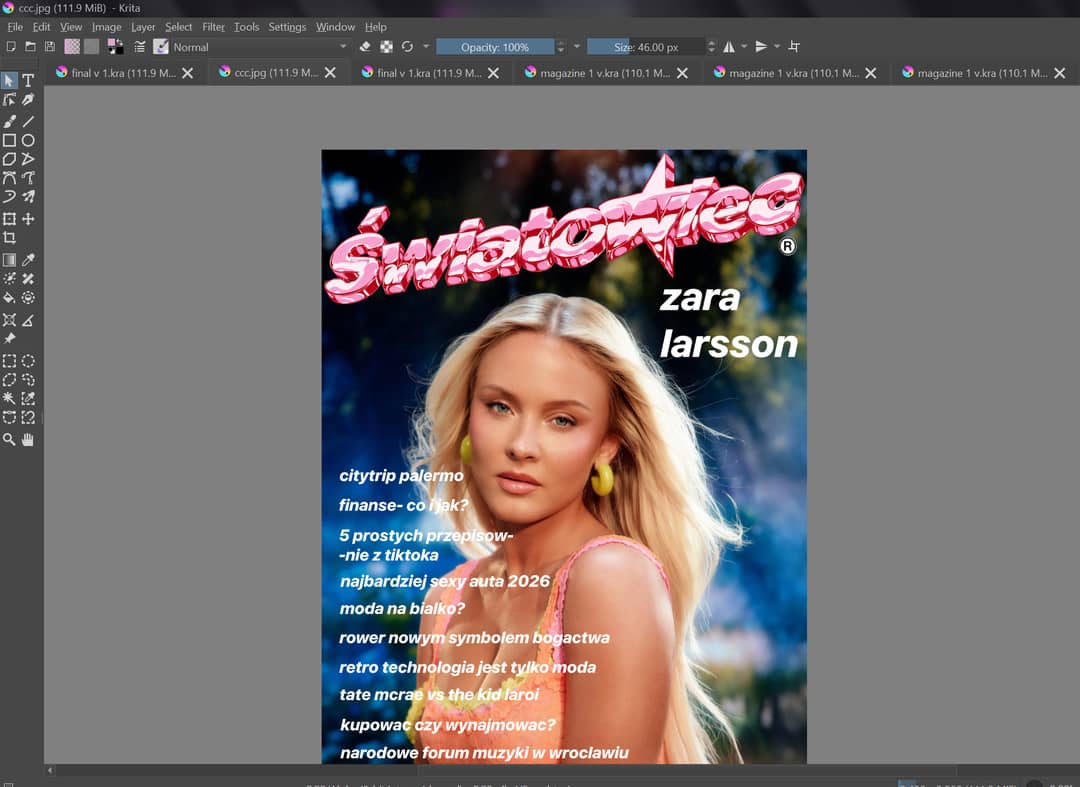Select the Edit Shapes tool

(9, 100)
